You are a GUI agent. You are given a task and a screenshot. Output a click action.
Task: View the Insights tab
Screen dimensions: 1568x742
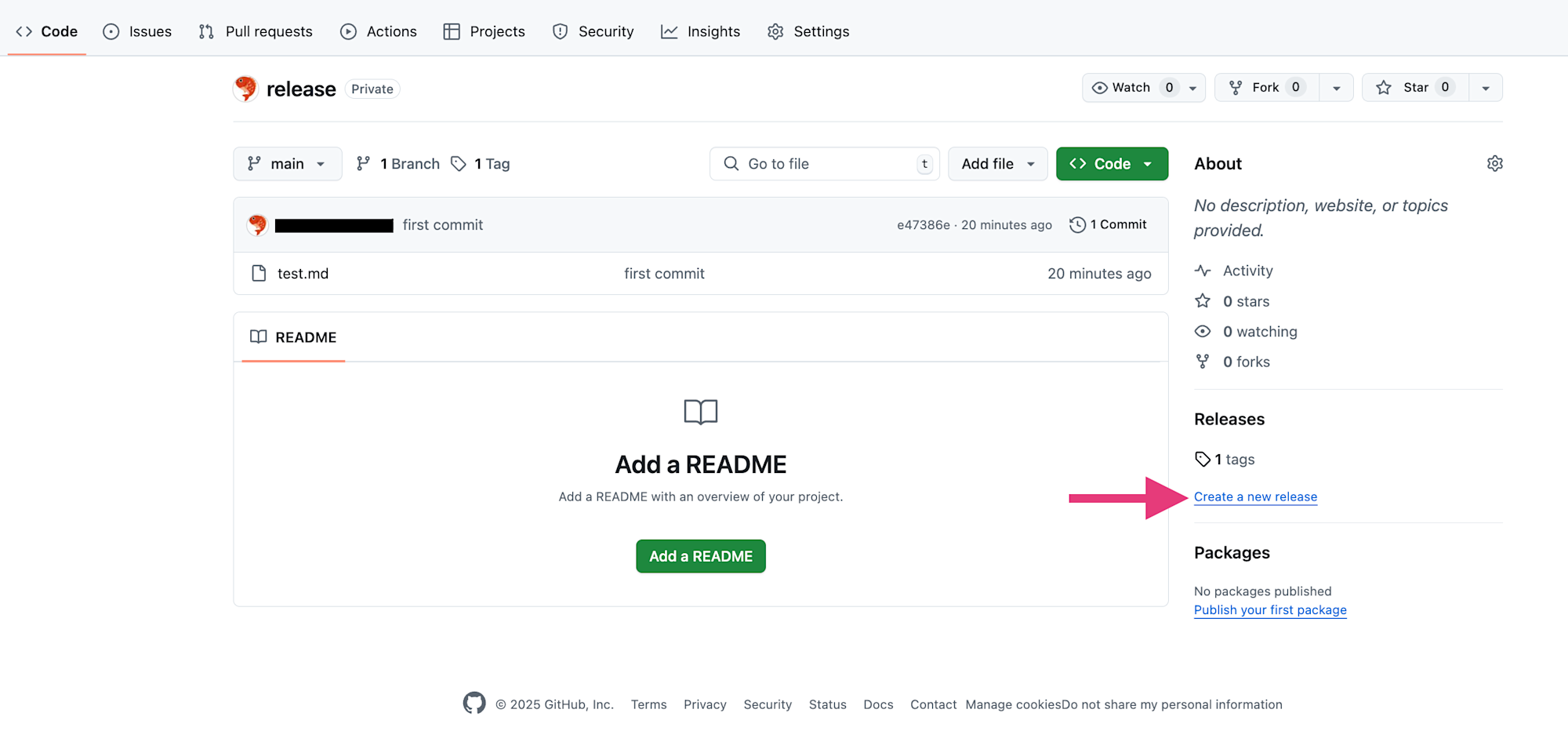pos(701,31)
